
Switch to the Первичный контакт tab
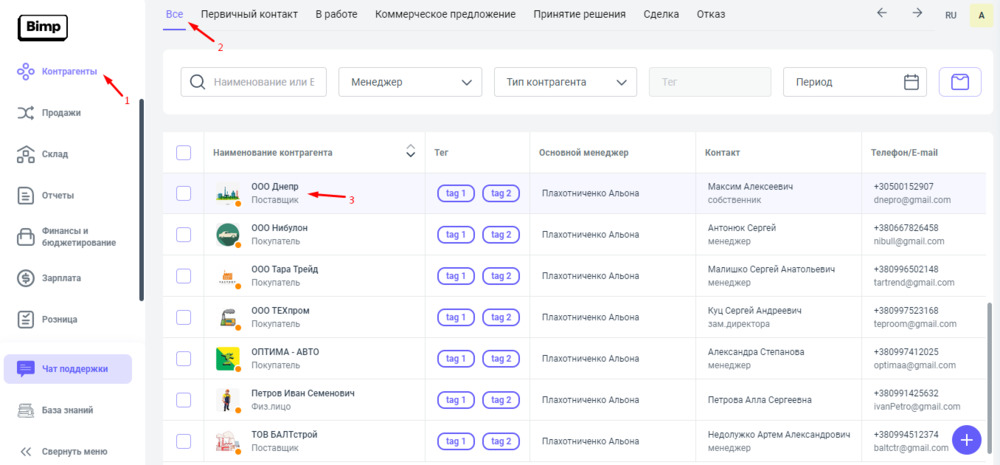[x=251, y=14]
